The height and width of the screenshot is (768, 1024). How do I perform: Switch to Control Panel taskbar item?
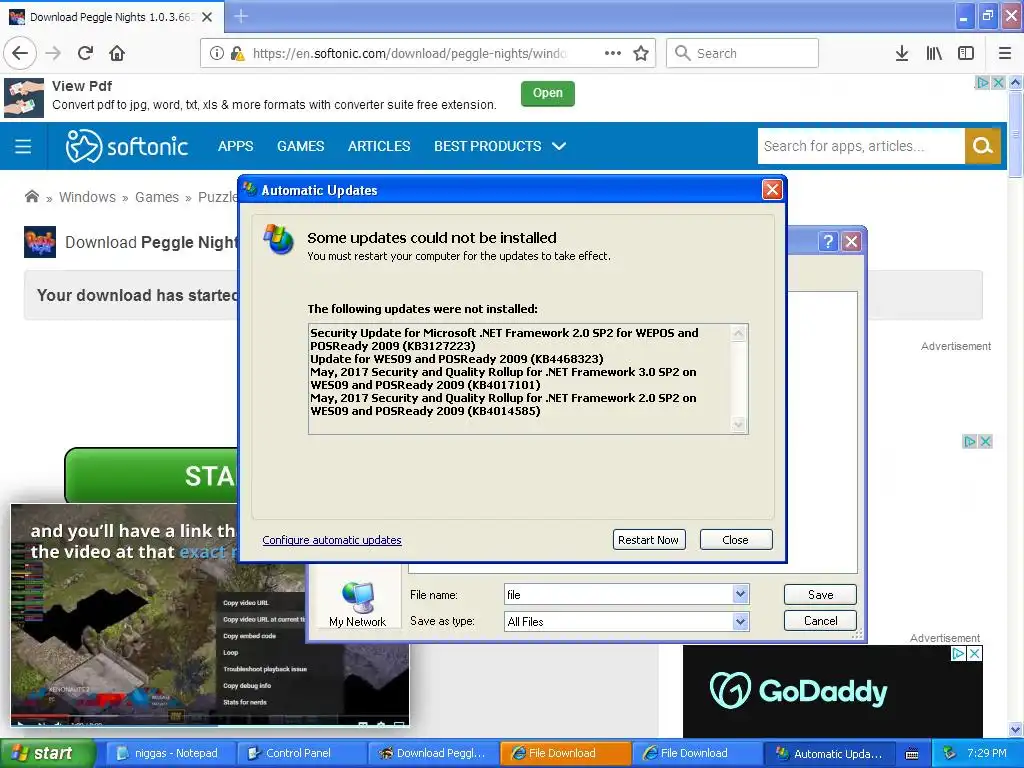click(x=301, y=754)
